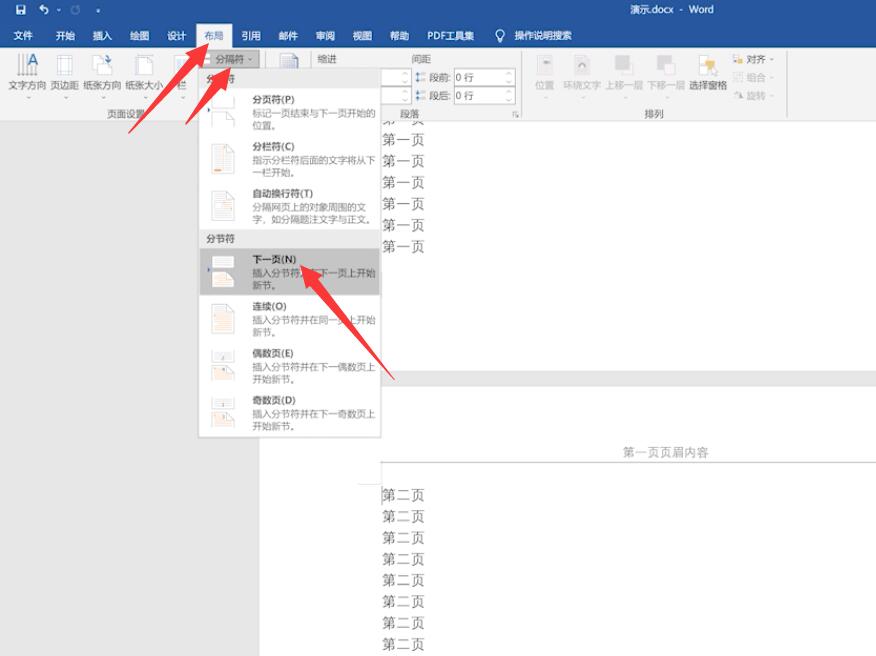Image resolution: width=876 pixels, height=656 pixels.
Task: Choose 分页符(P) page break option
Action: pos(289,112)
